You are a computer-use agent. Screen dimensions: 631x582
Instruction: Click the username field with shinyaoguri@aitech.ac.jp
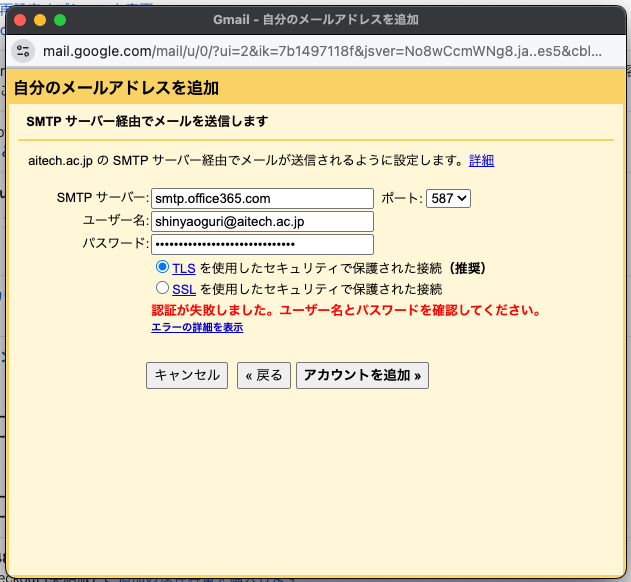click(x=262, y=221)
